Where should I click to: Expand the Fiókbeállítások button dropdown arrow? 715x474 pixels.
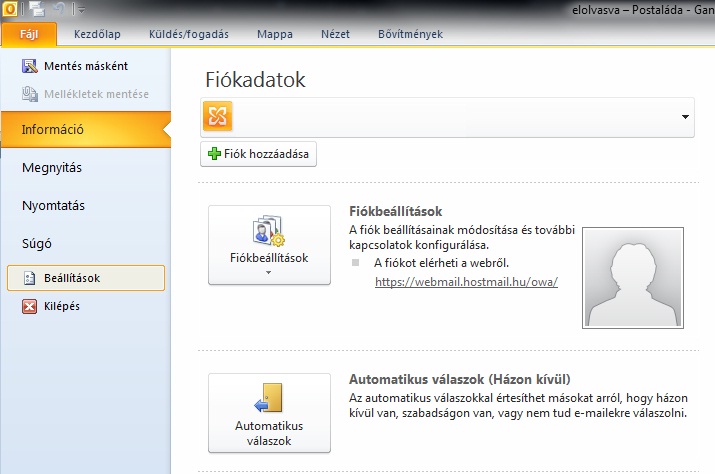269,272
